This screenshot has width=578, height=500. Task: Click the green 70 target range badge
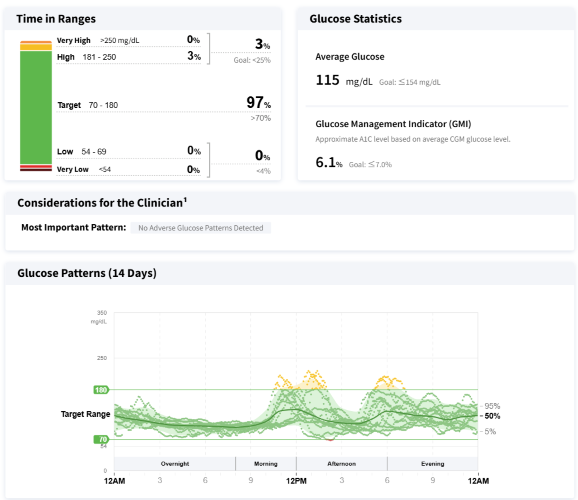pyautogui.click(x=101, y=439)
